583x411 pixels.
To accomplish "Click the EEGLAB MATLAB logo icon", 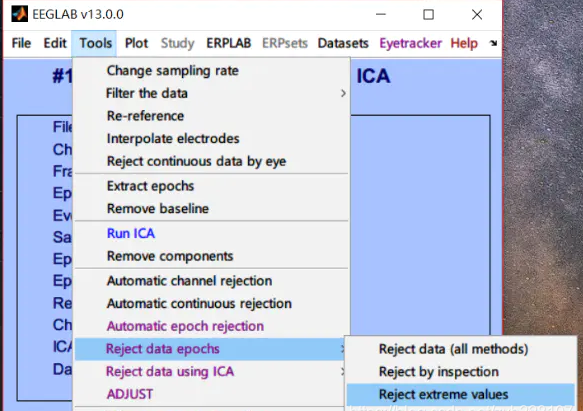I will (19, 14).
